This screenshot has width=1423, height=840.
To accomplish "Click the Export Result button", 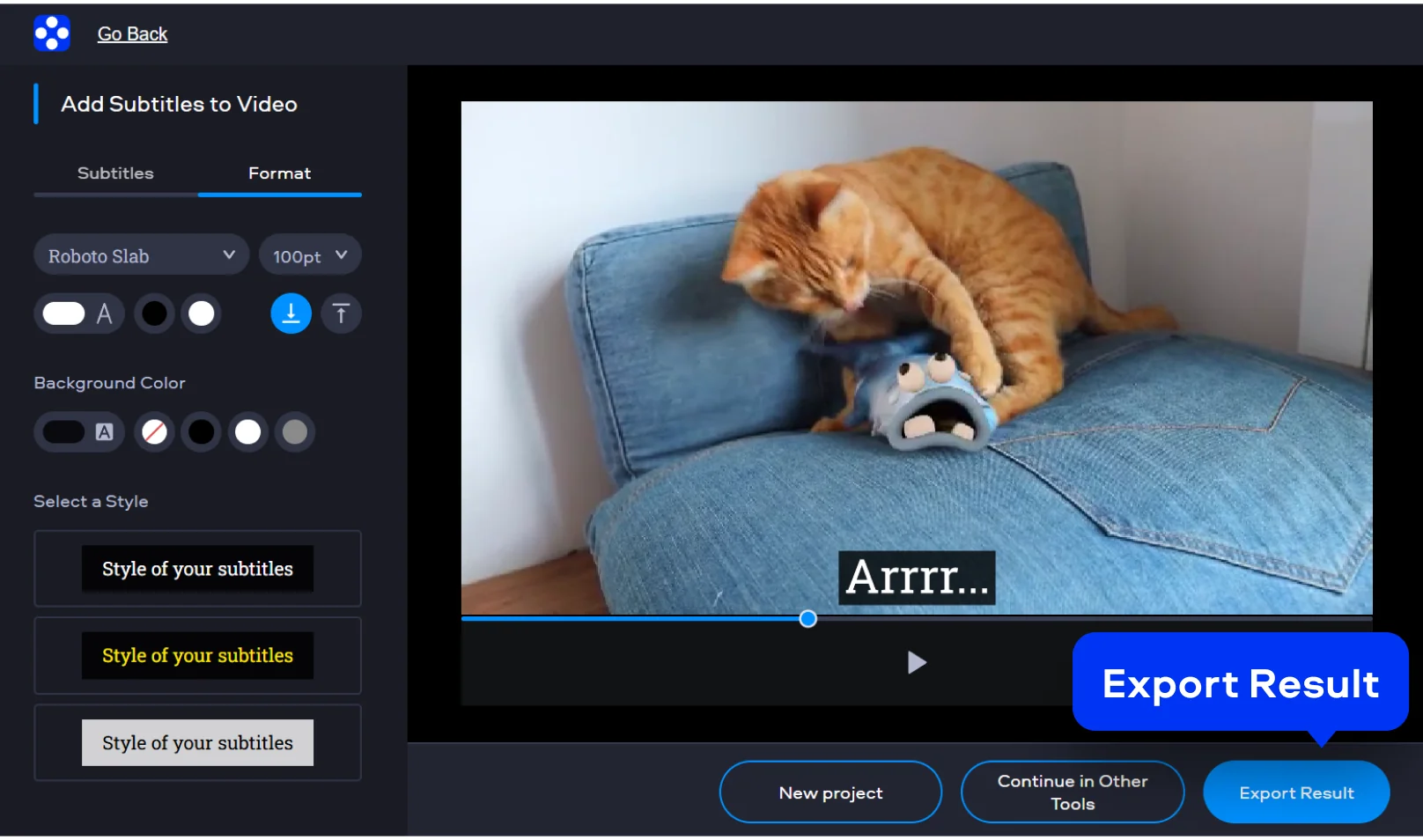I will click(x=1296, y=792).
